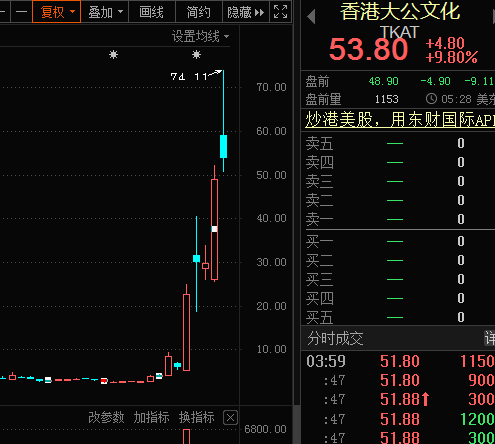This screenshot has height=444, width=495.
Task: Click 加指标 to add an indicator
Action: pos(151,417)
